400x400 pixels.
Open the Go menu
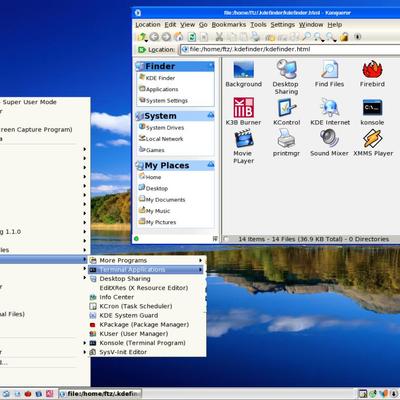tap(203, 25)
